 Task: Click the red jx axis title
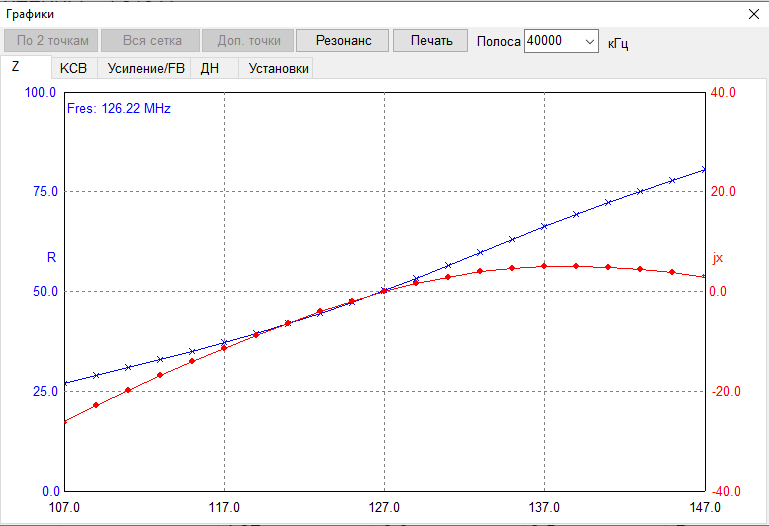[x=718, y=258]
